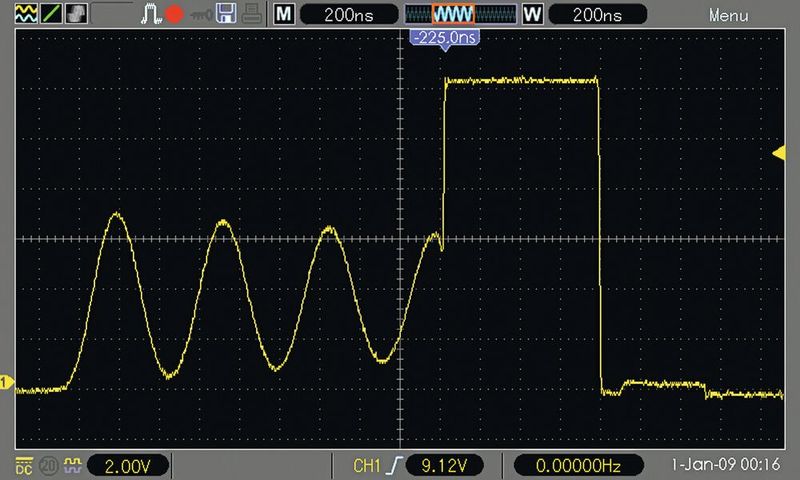The width and height of the screenshot is (800, 480).
Task: Select the M main timebase label
Action: pos(285,14)
